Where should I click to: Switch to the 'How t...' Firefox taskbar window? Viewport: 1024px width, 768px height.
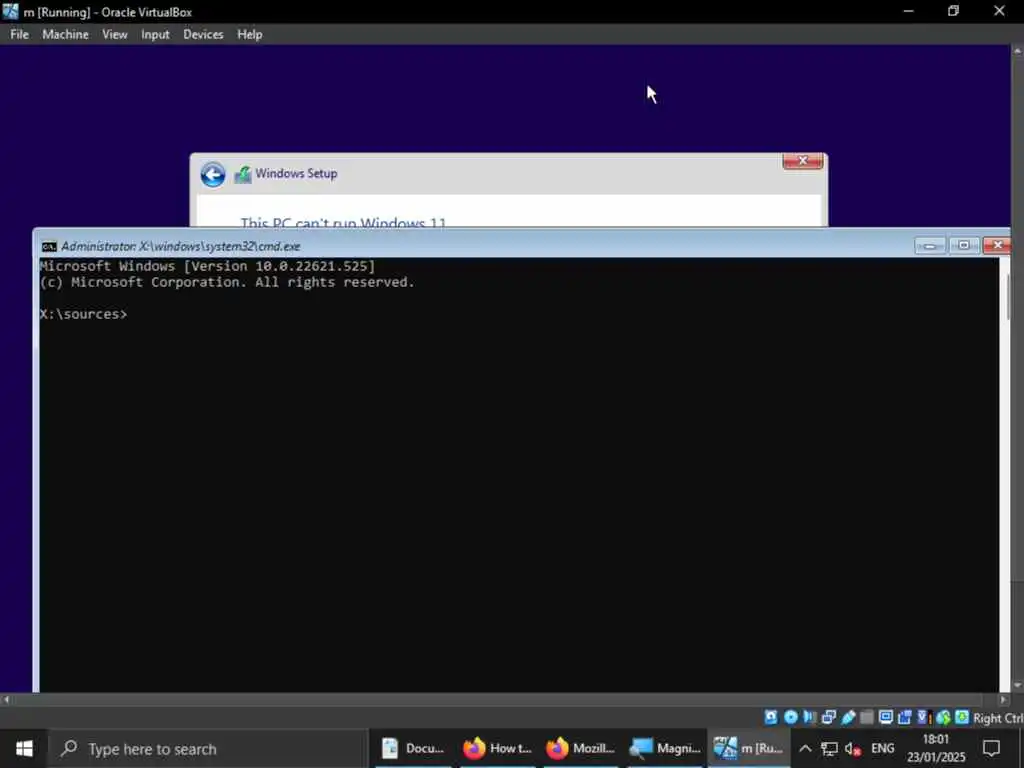click(498, 748)
